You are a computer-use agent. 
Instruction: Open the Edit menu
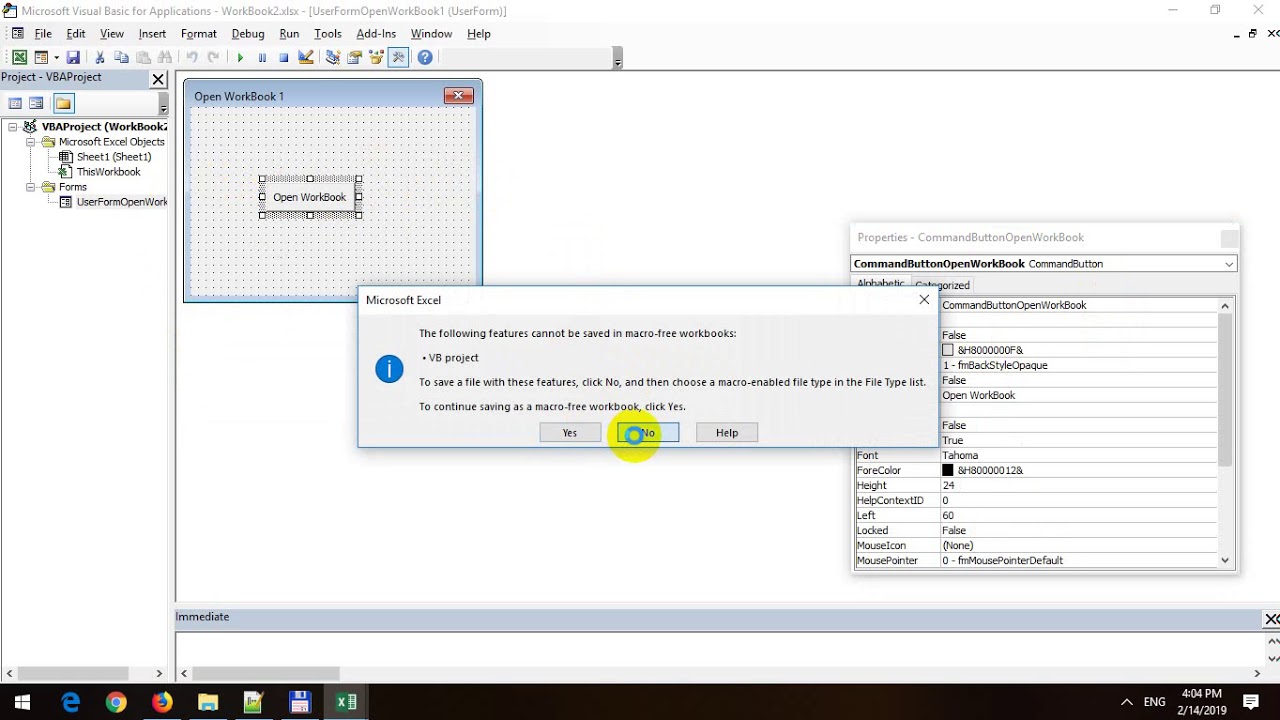coord(76,34)
